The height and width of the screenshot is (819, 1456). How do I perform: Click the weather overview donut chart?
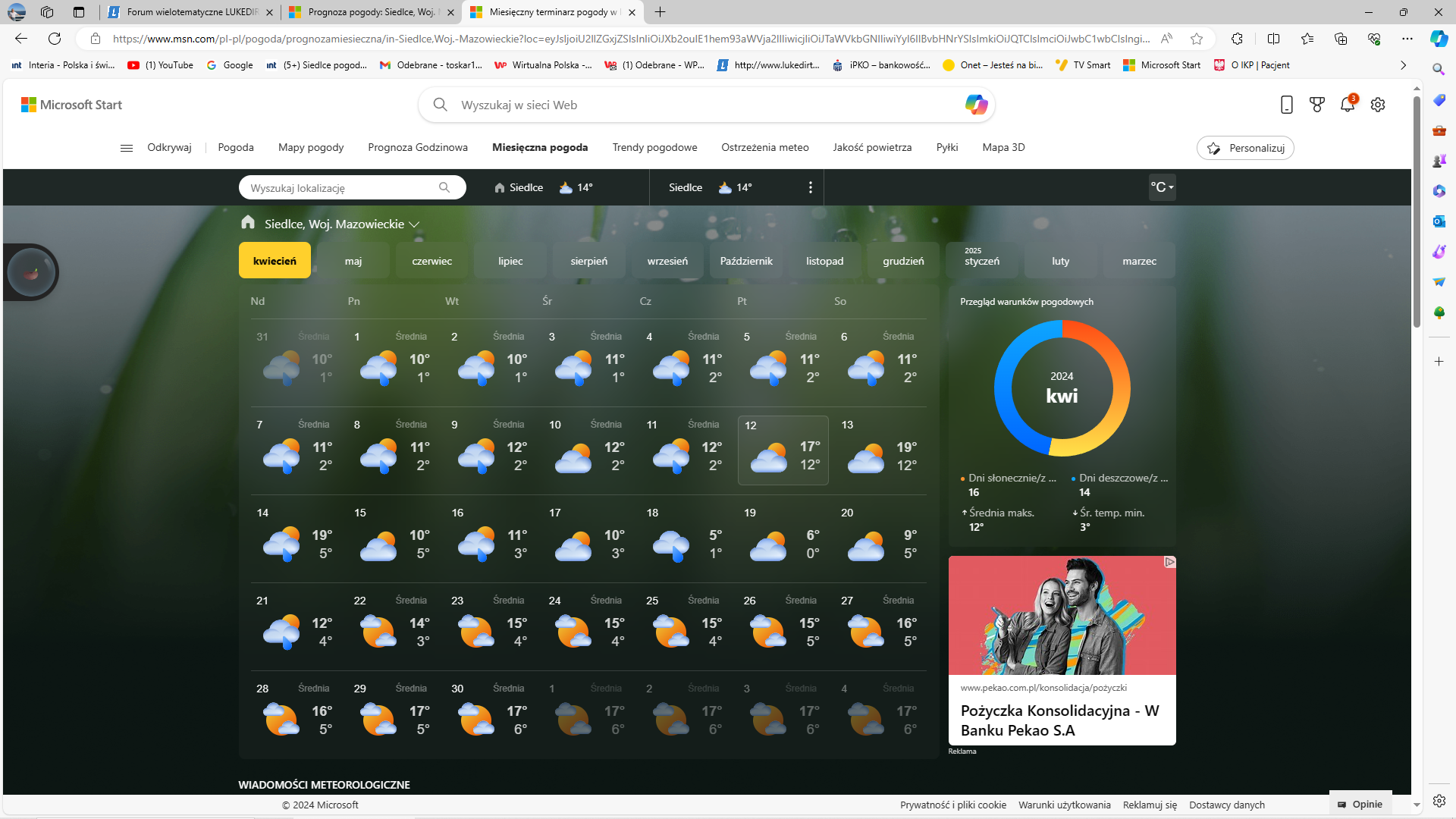[x=1062, y=388]
